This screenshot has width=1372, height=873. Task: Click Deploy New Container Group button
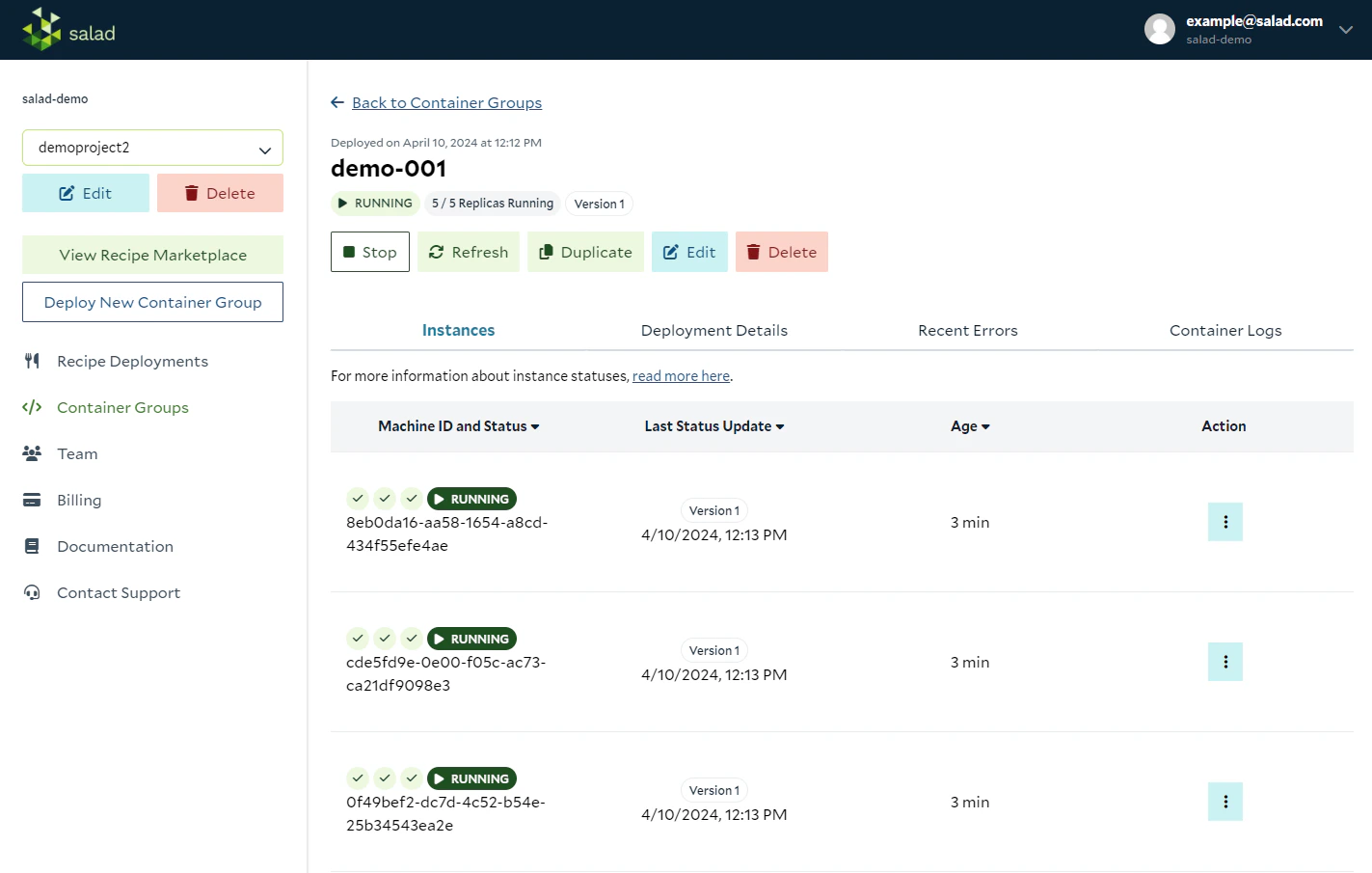152,302
